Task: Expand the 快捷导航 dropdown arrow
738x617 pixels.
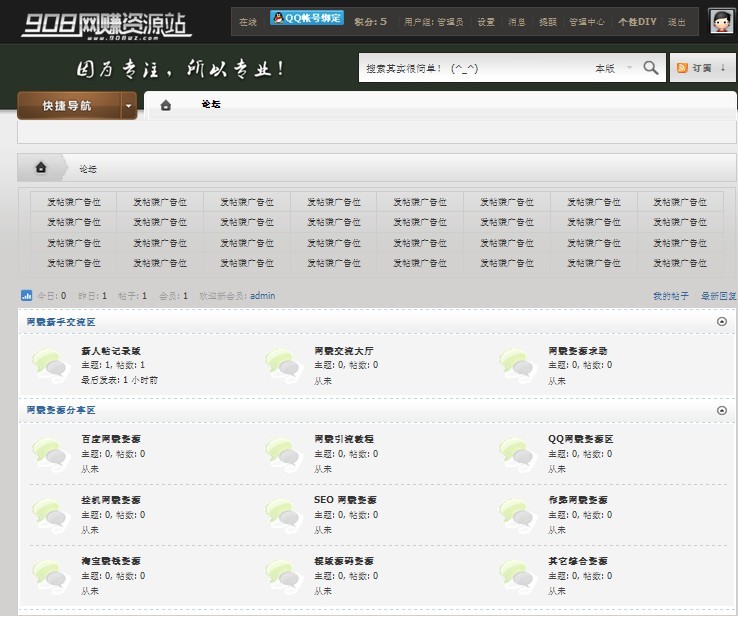Action: (x=128, y=106)
